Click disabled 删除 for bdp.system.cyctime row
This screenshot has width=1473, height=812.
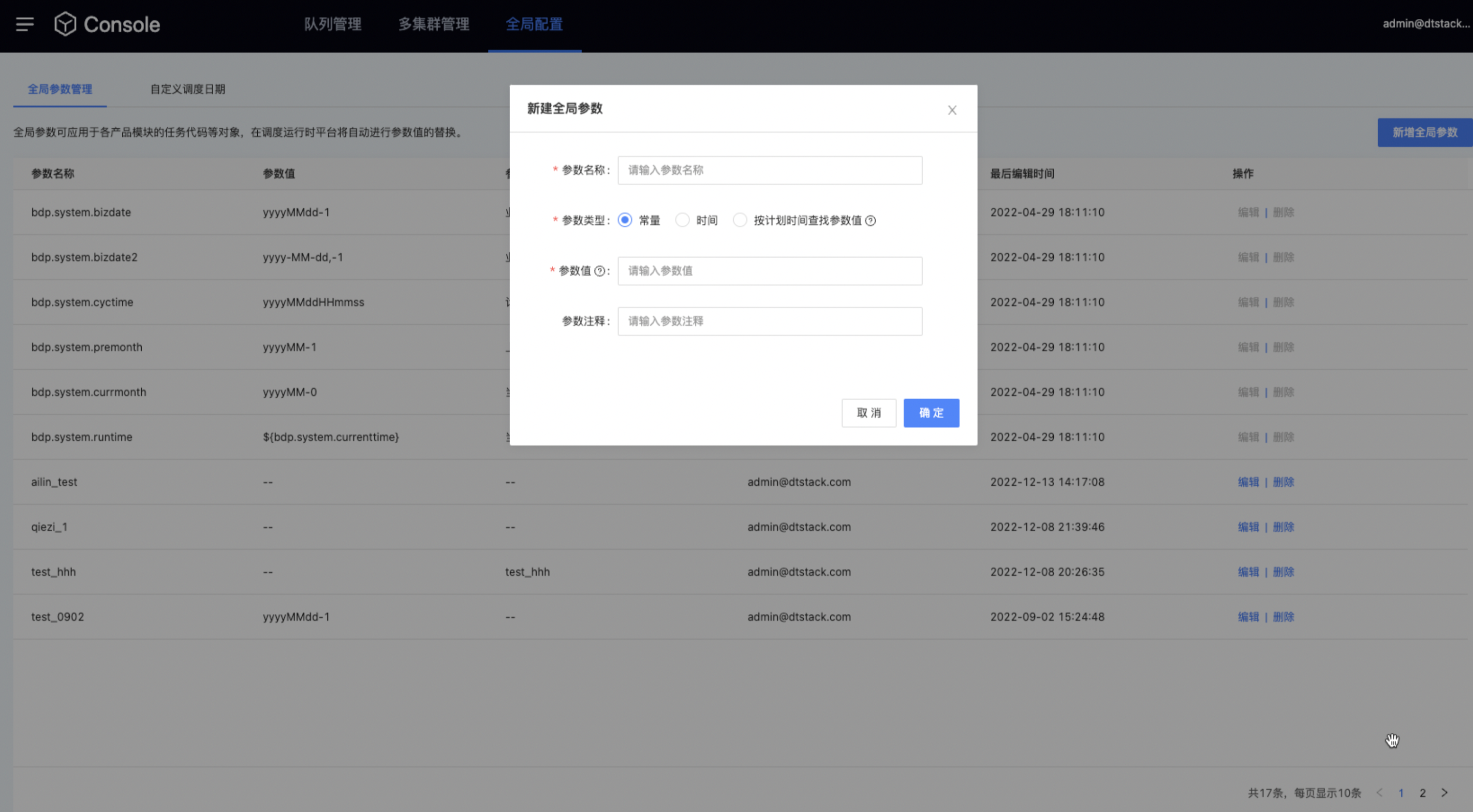[1283, 302]
